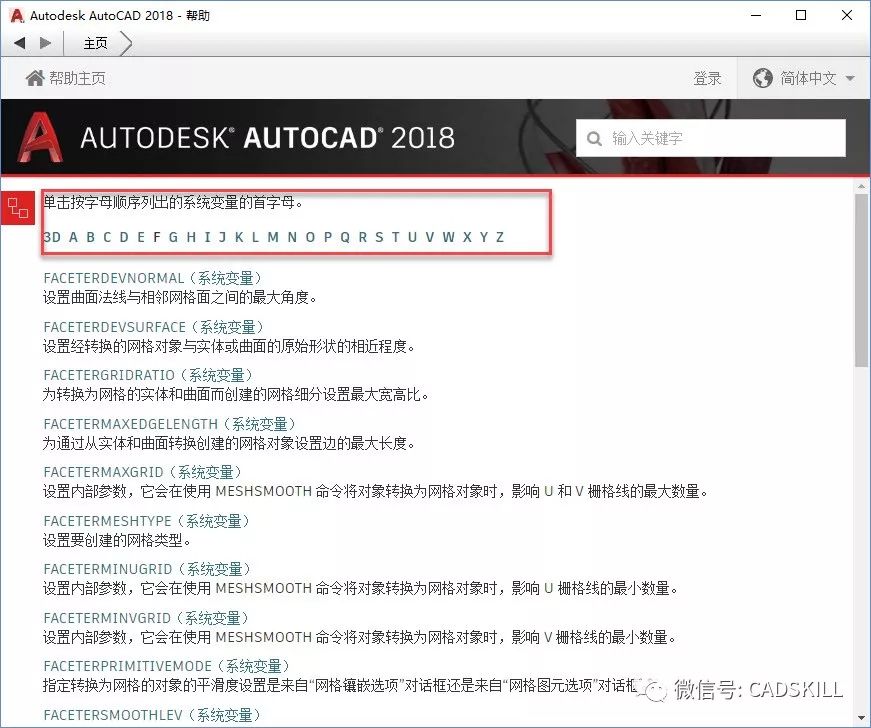Go to 帮助主页 home icon link
Screen dimensions: 871x728
pos(66,78)
